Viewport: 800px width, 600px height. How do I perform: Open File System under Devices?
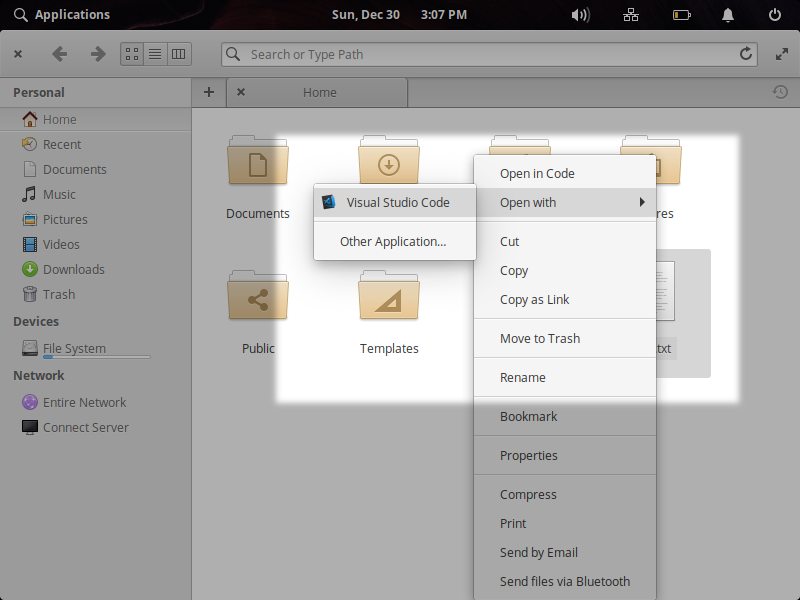tap(95, 348)
